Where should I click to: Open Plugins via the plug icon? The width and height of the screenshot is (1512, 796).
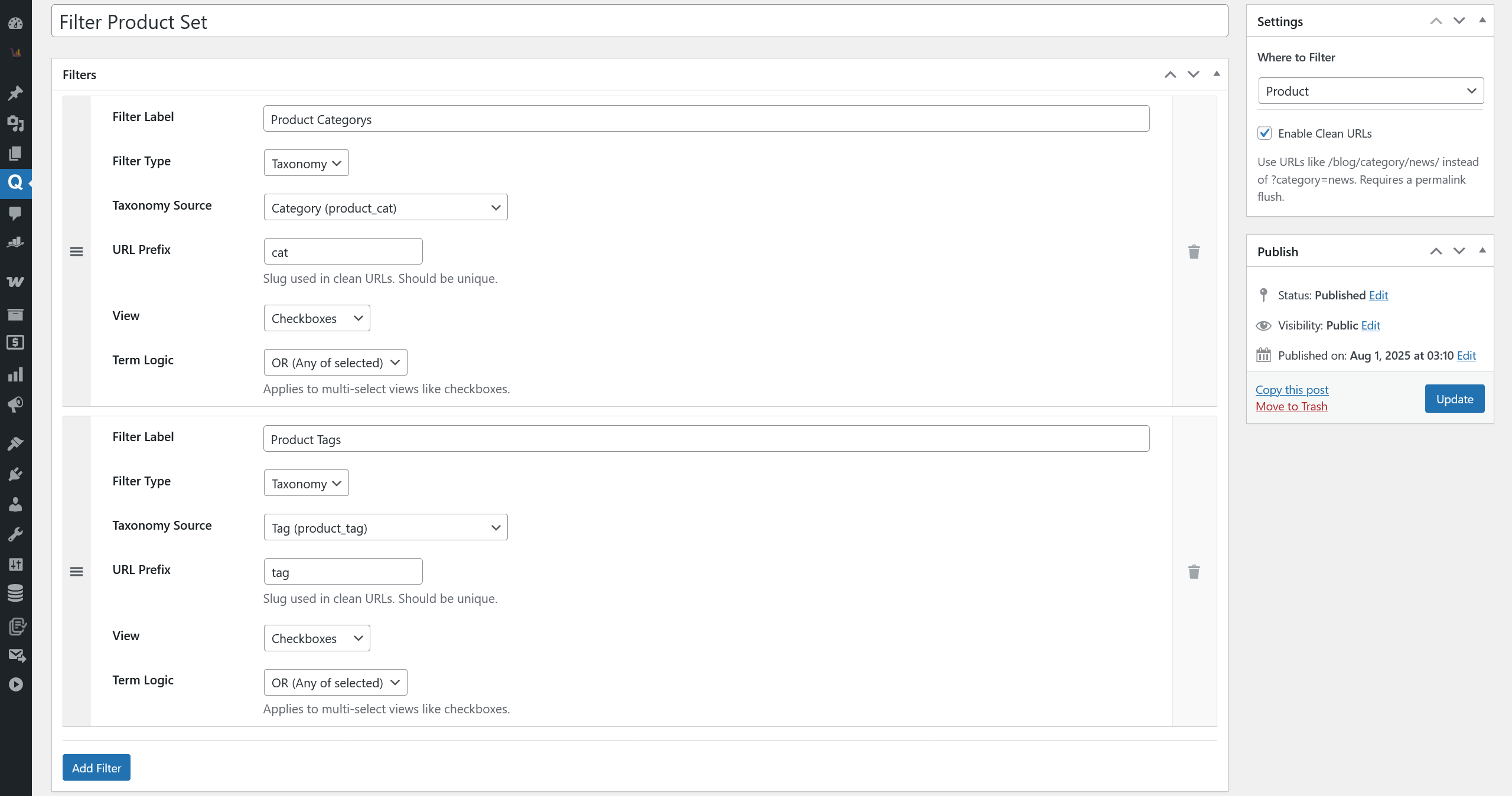(x=15, y=474)
